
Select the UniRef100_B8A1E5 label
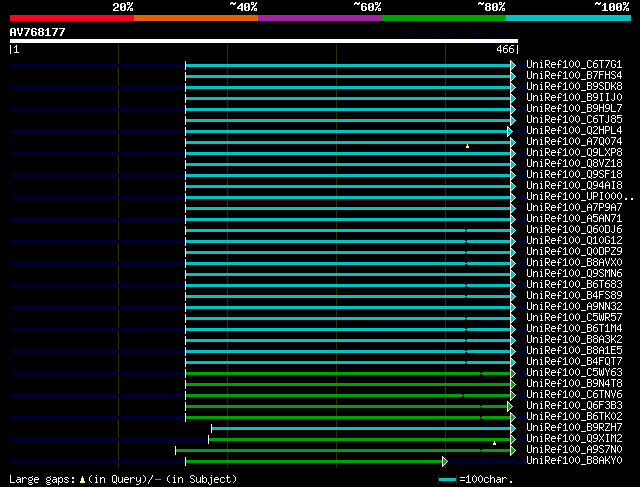tap(574, 351)
